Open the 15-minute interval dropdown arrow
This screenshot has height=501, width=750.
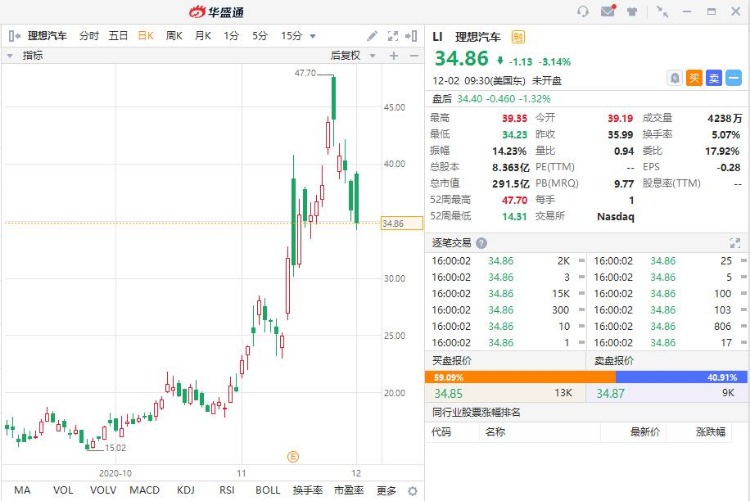[313, 36]
